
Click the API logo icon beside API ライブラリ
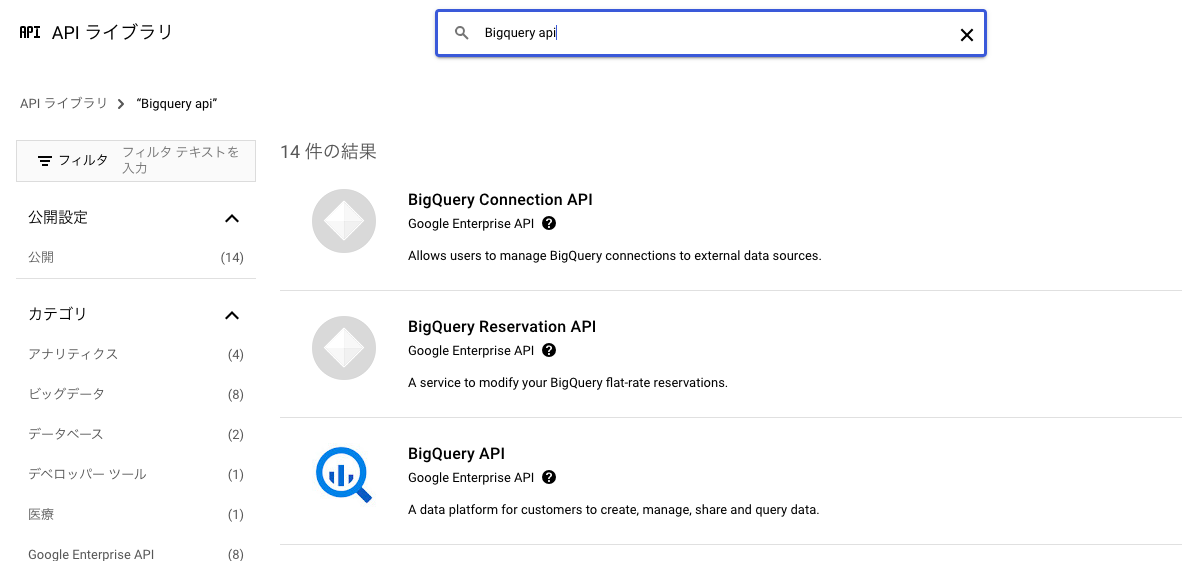pyautogui.click(x=29, y=32)
